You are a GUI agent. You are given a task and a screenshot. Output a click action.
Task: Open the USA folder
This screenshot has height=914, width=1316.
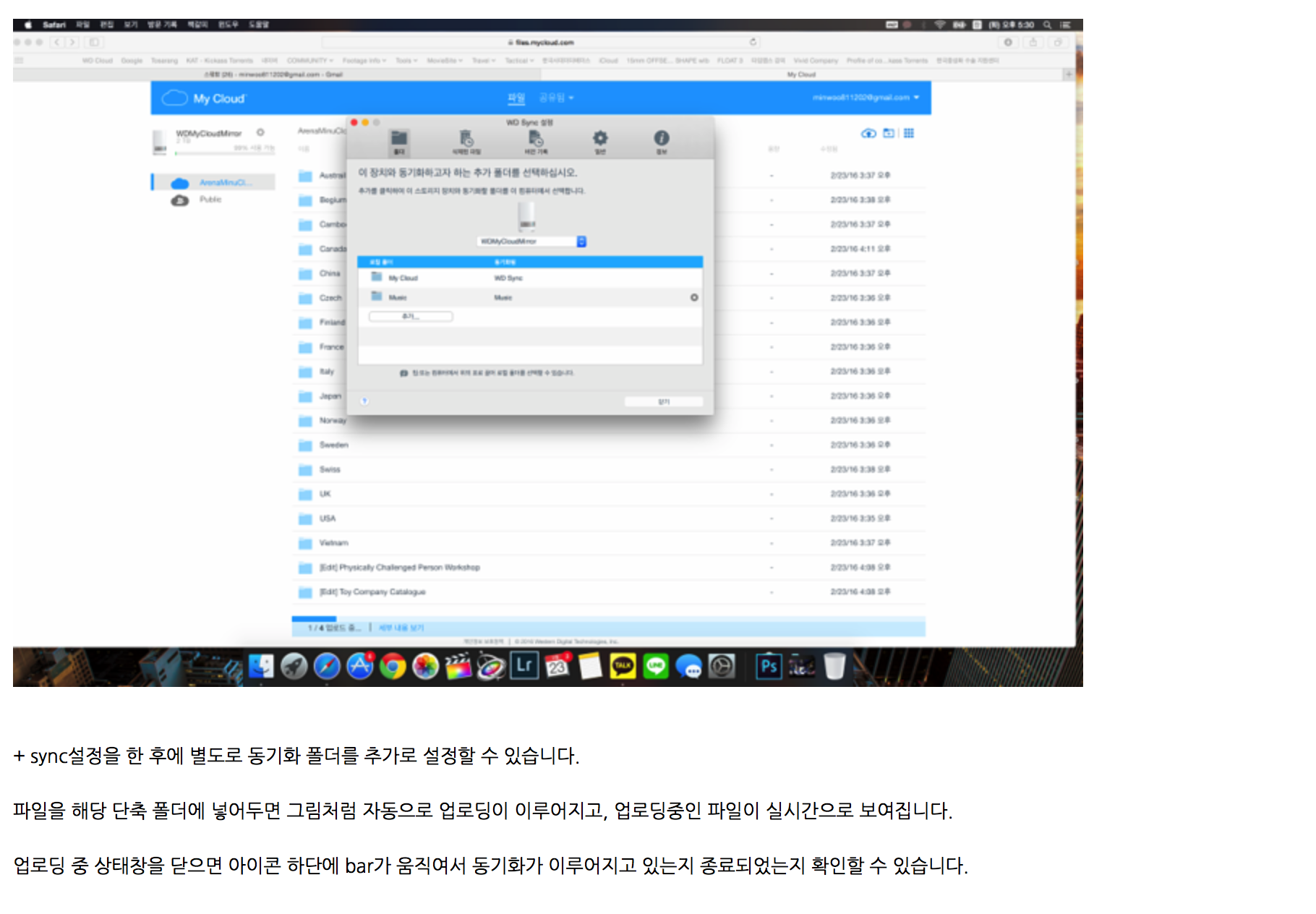click(608, 518)
